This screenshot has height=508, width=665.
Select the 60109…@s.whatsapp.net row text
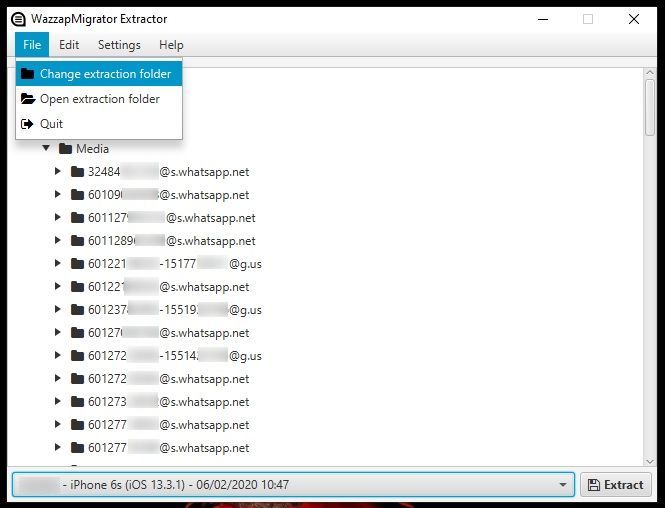pyautogui.click(x=168, y=195)
